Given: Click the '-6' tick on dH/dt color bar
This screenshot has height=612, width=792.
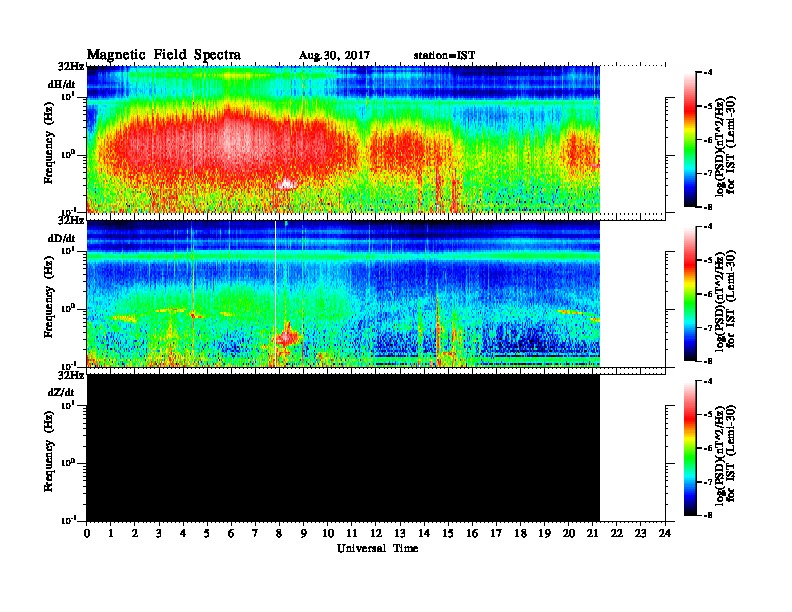Looking at the screenshot, I should pos(707,140).
